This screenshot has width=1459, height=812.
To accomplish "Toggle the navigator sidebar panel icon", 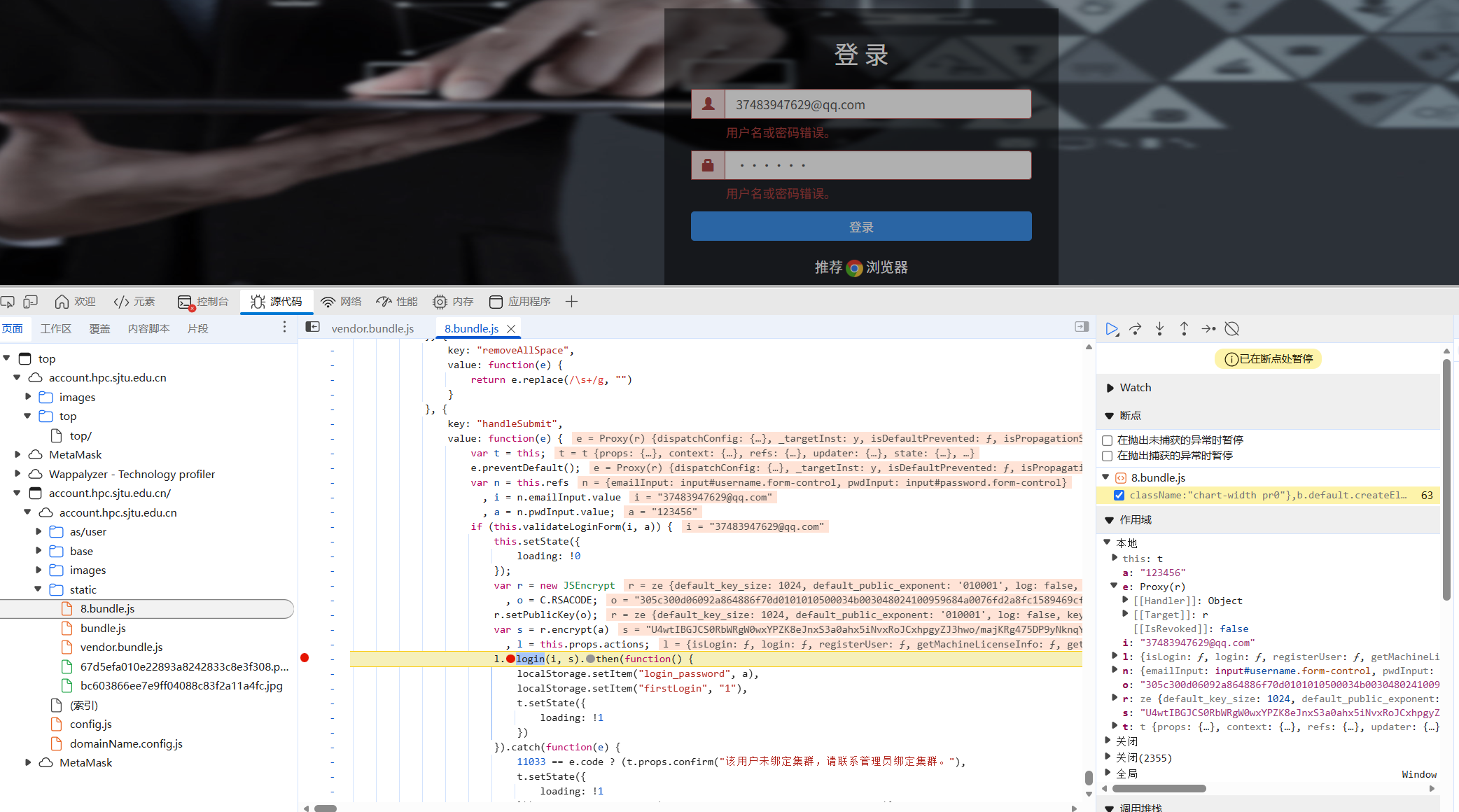I will coord(313,328).
